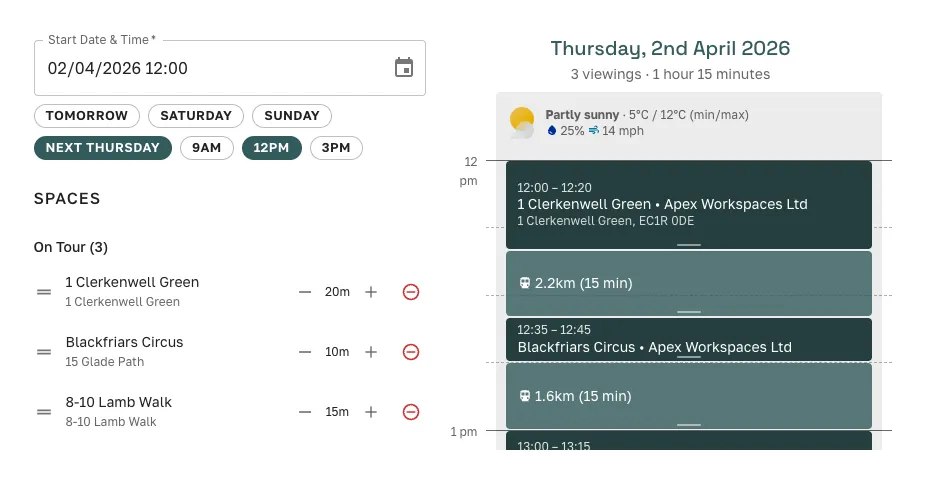Select the Tomorrow date chip

pyautogui.click(x=87, y=116)
